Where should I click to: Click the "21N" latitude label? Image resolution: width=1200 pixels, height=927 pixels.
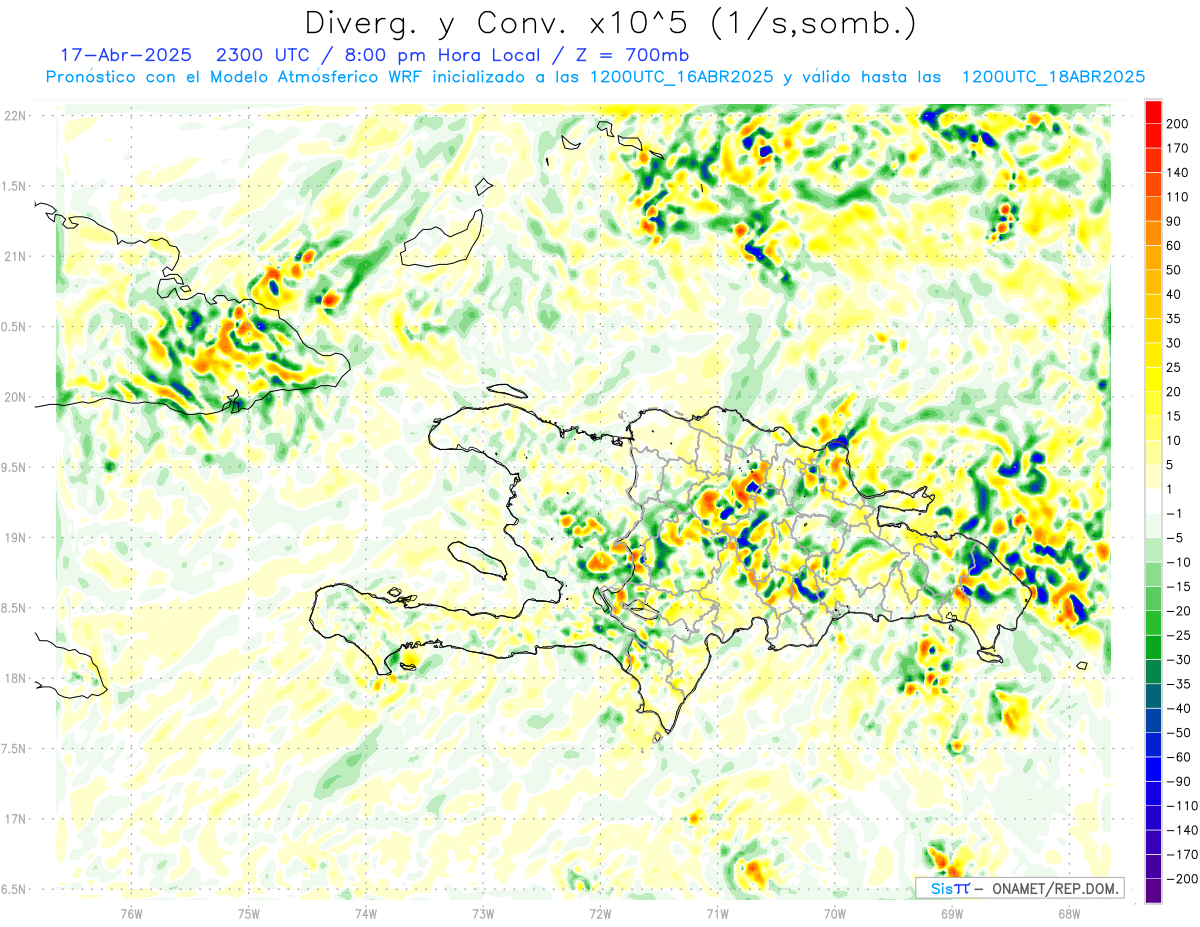tap(17, 256)
